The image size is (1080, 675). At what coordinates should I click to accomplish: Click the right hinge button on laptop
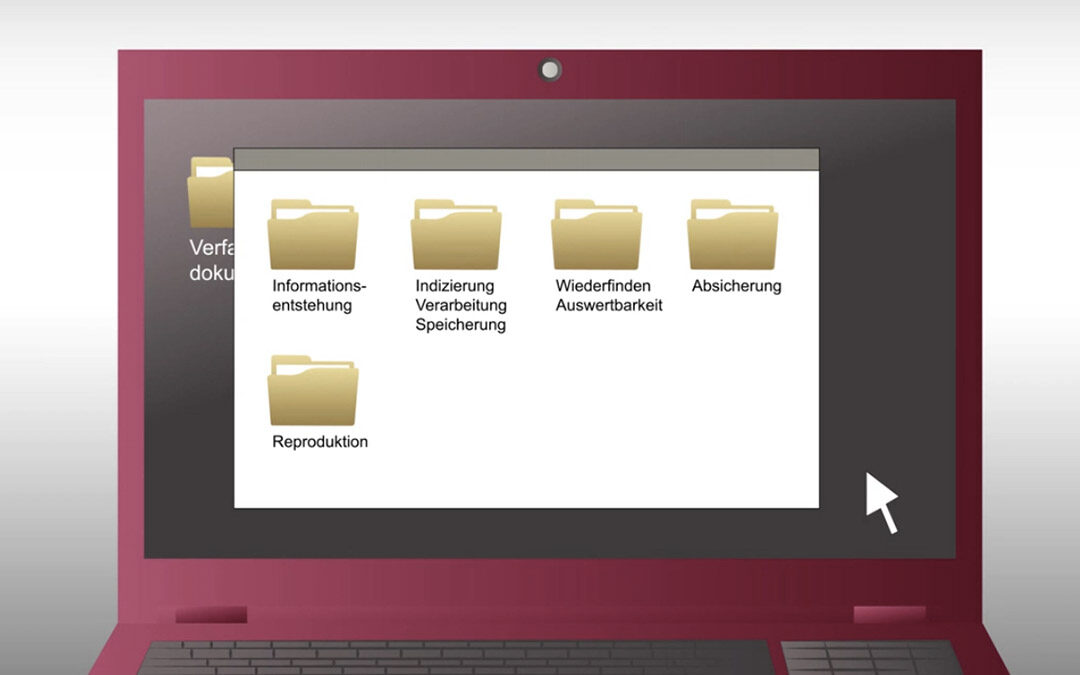click(x=889, y=614)
